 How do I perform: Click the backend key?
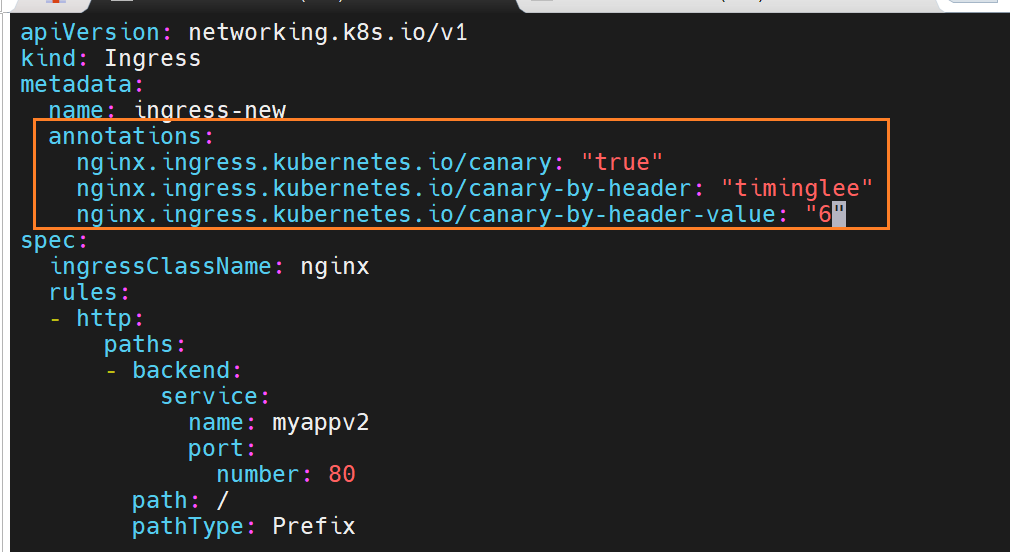pos(181,370)
